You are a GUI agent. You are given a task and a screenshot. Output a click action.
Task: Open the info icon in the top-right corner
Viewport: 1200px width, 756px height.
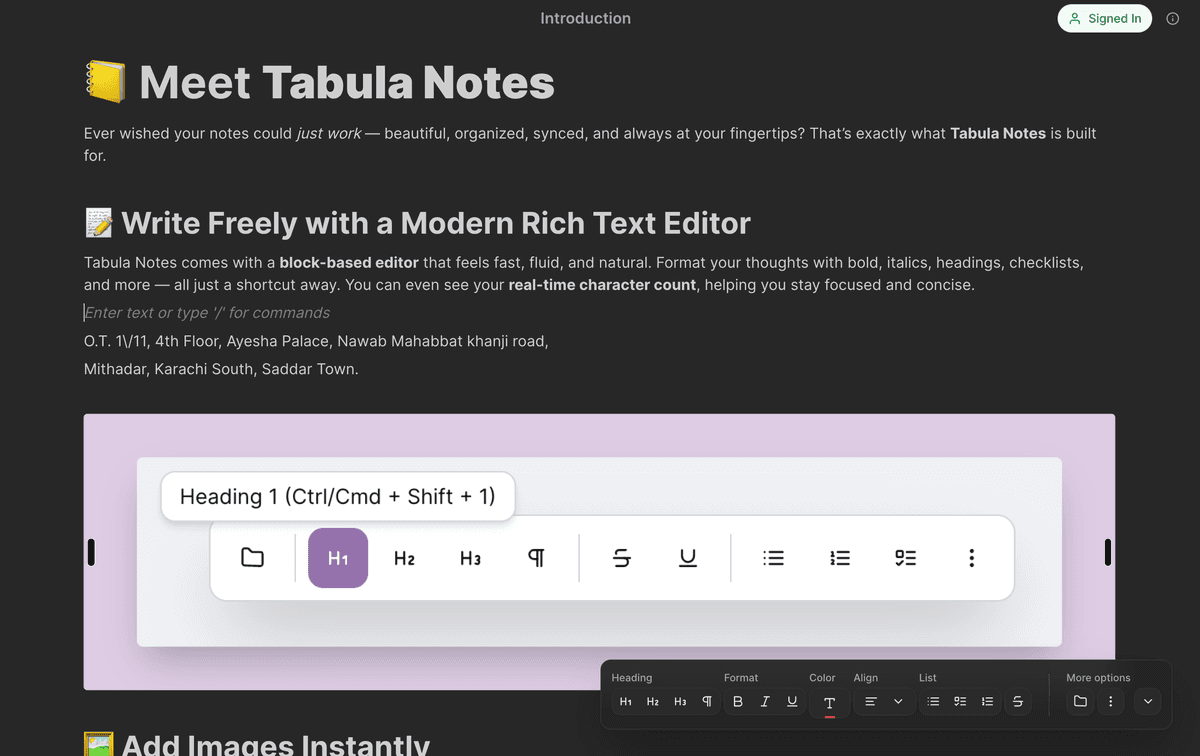1172,18
